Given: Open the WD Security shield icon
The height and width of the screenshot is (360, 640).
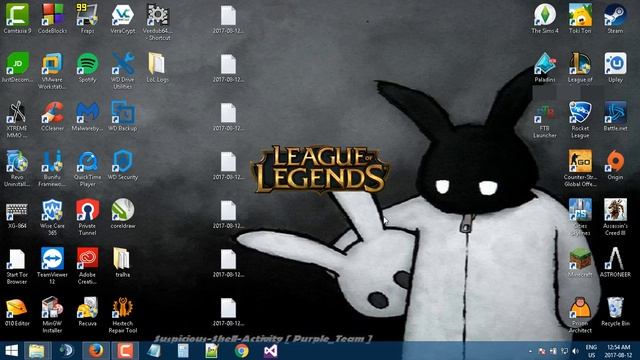Looking at the screenshot, I should click(122, 165).
